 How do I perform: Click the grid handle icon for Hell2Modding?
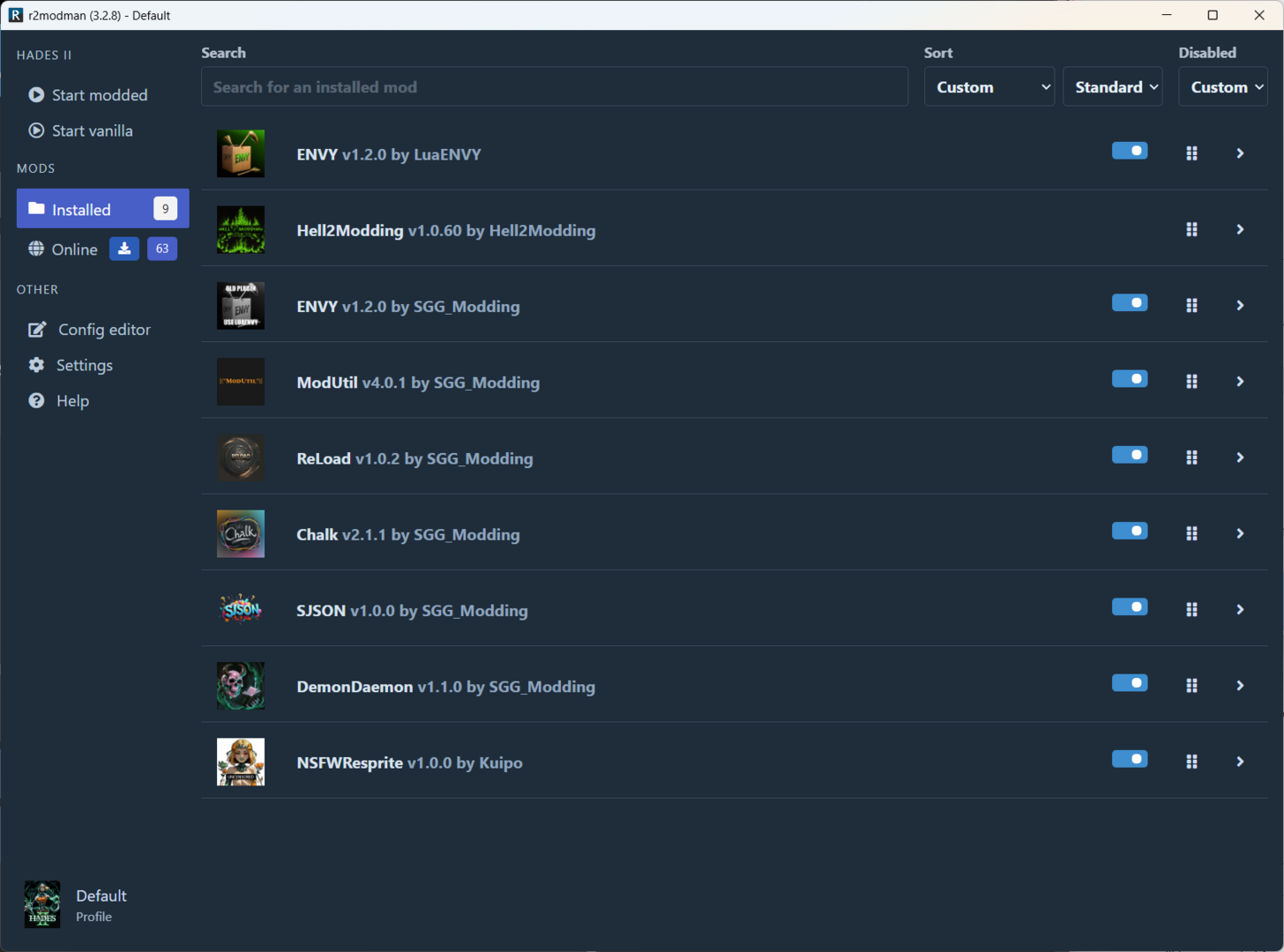click(x=1191, y=229)
